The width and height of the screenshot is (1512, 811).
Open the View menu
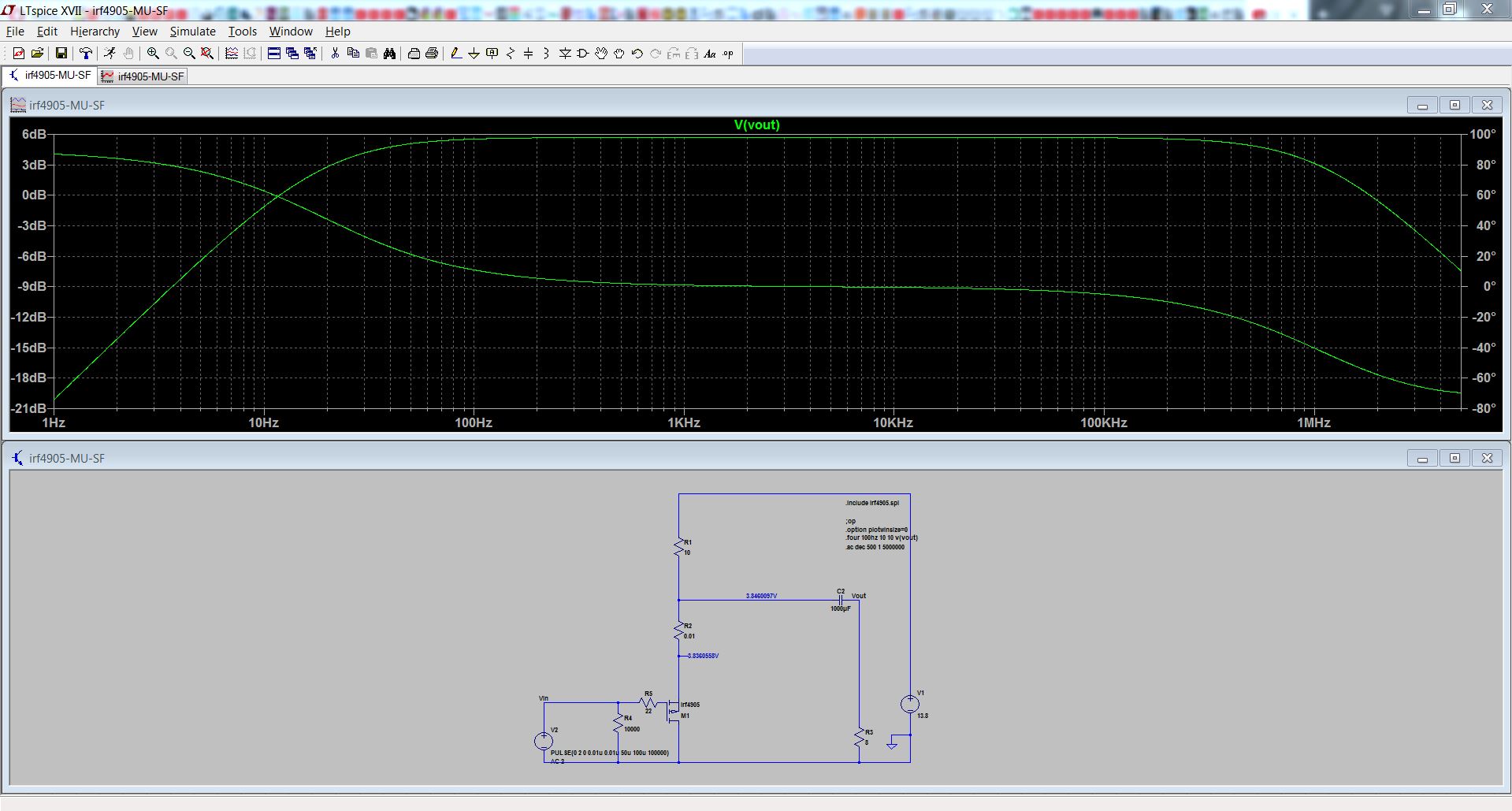click(x=144, y=32)
